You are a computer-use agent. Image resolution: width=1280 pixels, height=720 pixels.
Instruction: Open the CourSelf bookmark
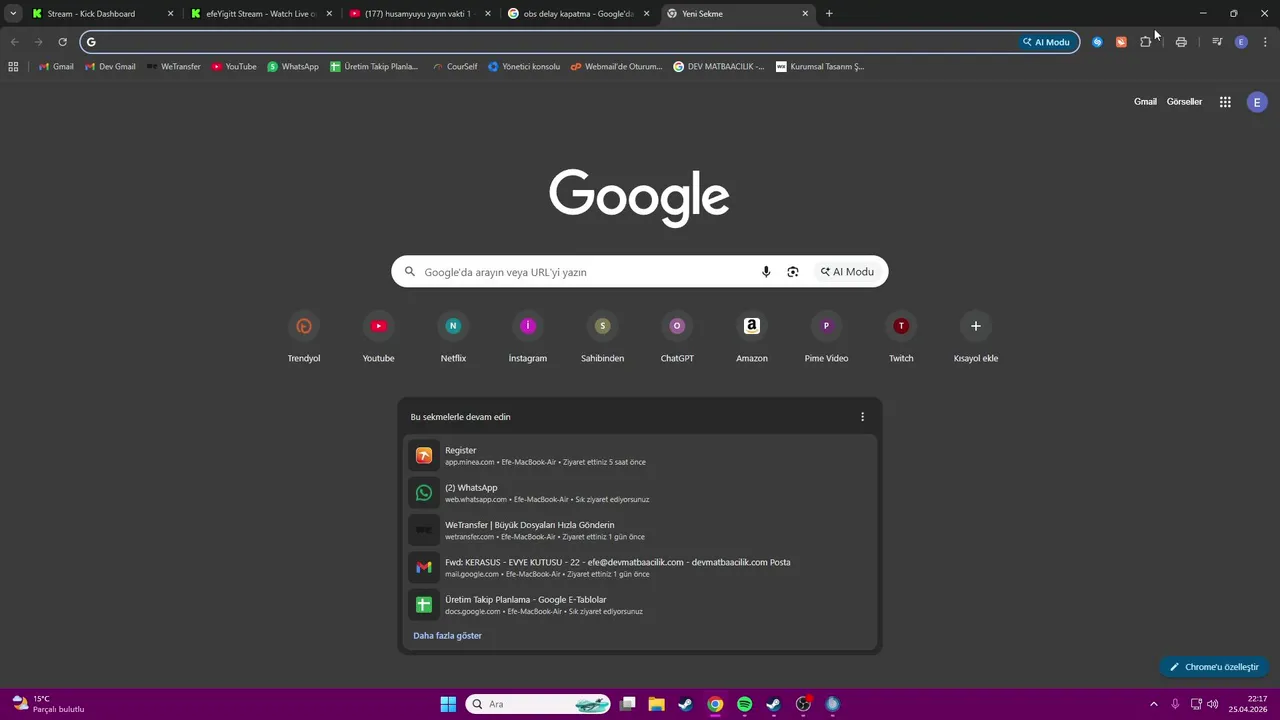point(455,67)
